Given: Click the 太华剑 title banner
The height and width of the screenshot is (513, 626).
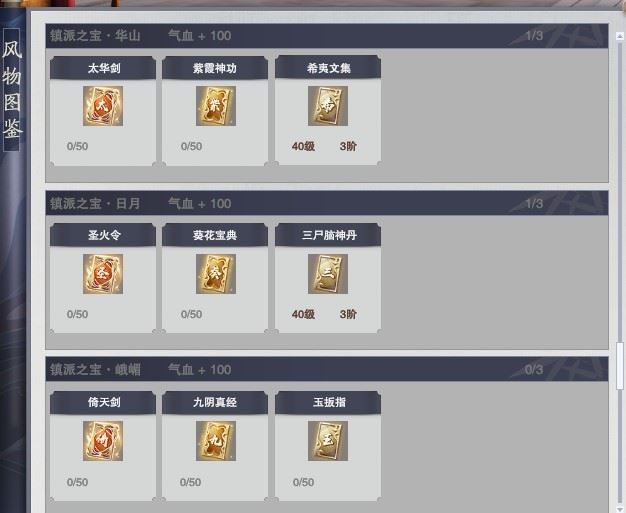Looking at the screenshot, I should pyautogui.click(x=103, y=68).
